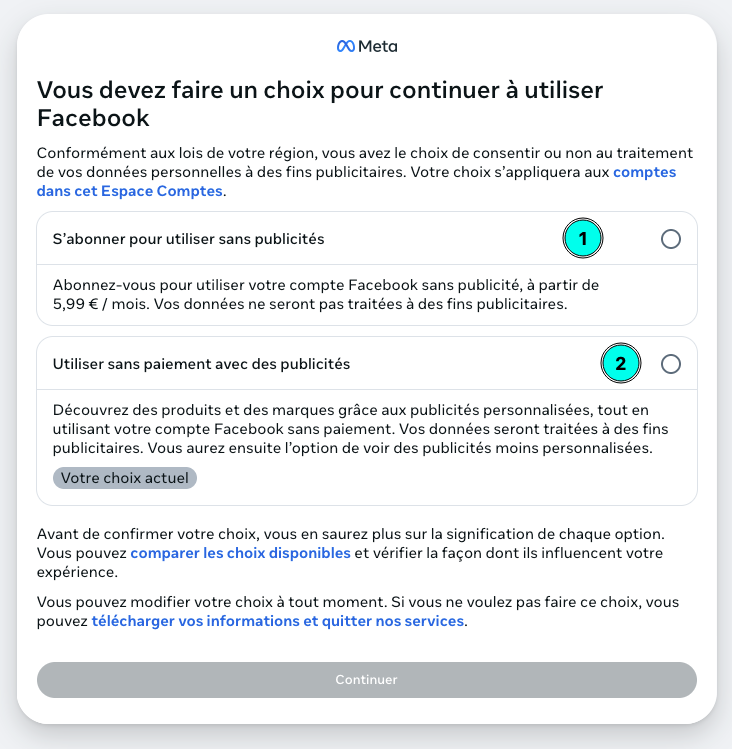732x749 pixels.
Task: Click the 'Utiliser sans paiement avec des publicités' title
Action: [x=201, y=364]
